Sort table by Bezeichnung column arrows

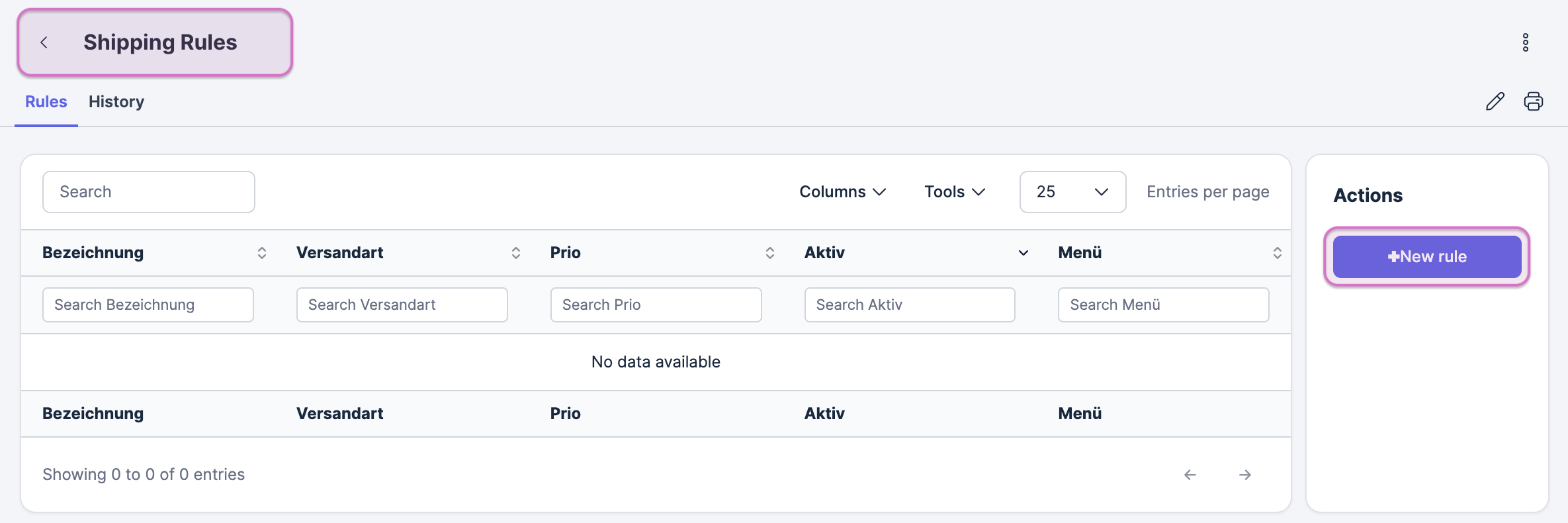pos(261,253)
